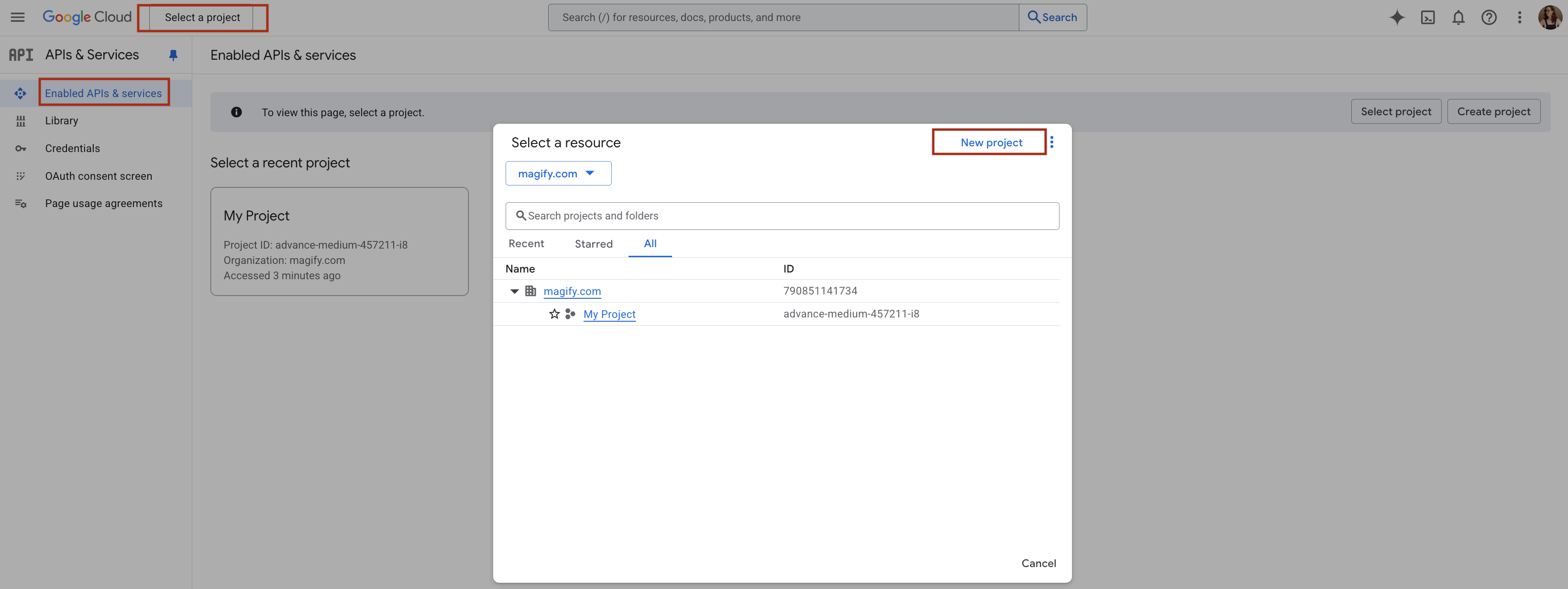Star the My Project entry
Image resolution: width=1568 pixels, height=589 pixels.
[554, 314]
